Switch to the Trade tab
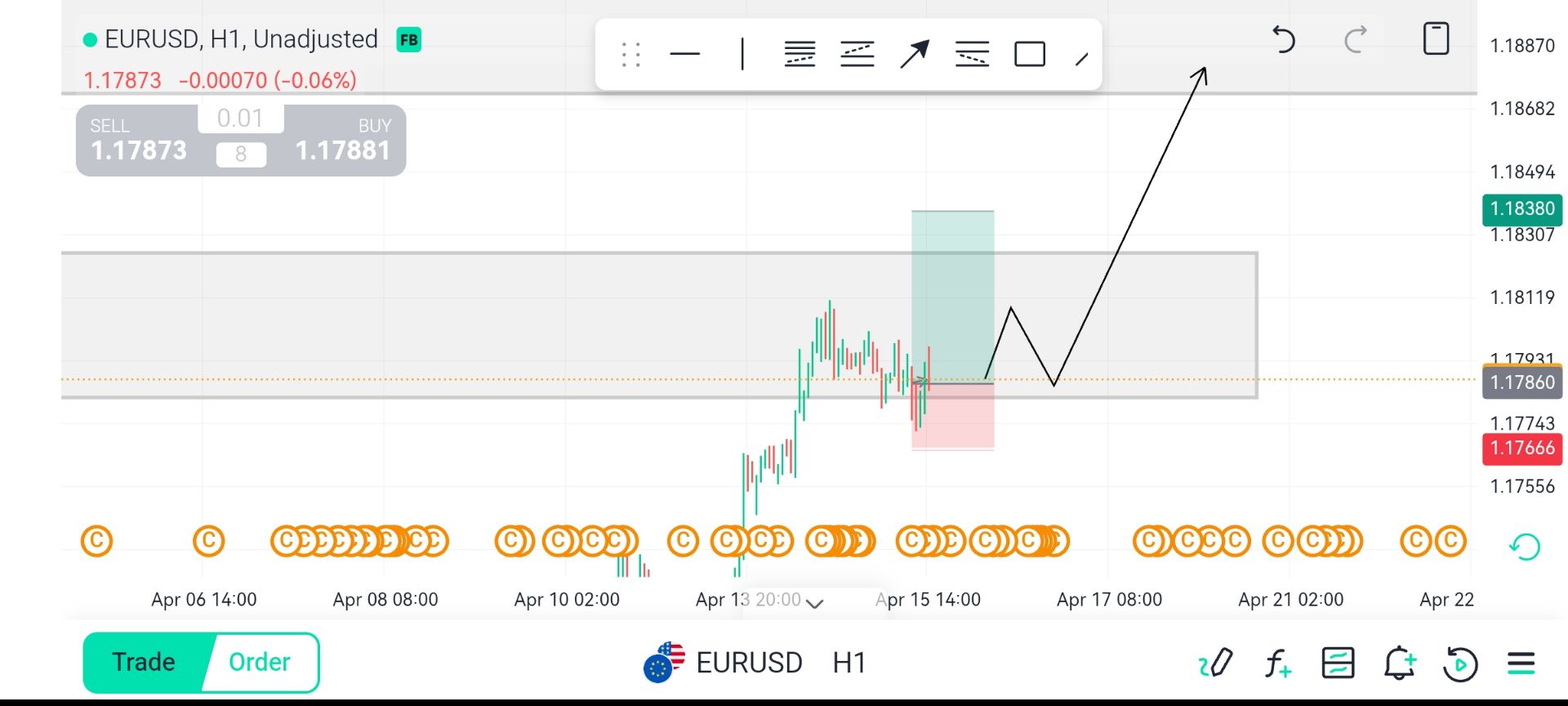The height and width of the screenshot is (706, 1568). pyautogui.click(x=145, y=662)
